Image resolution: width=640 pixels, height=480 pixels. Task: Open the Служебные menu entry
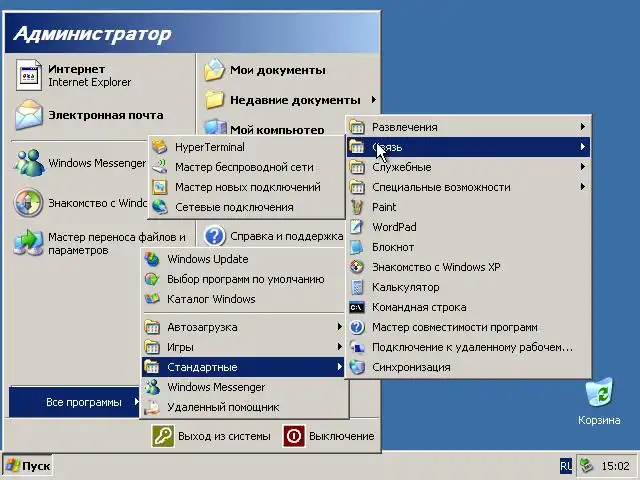click(468, 167)
